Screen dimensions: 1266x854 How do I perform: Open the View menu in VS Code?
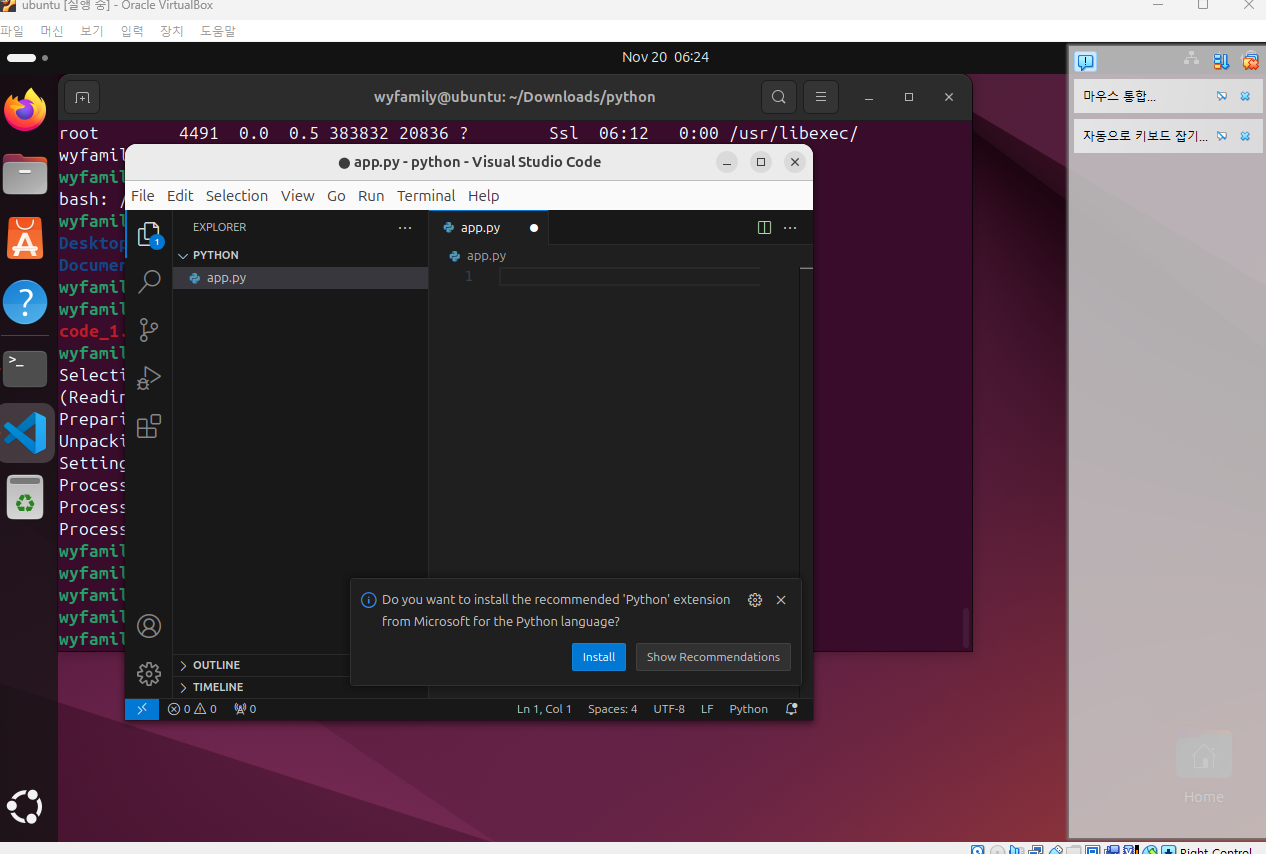[298, 196]
